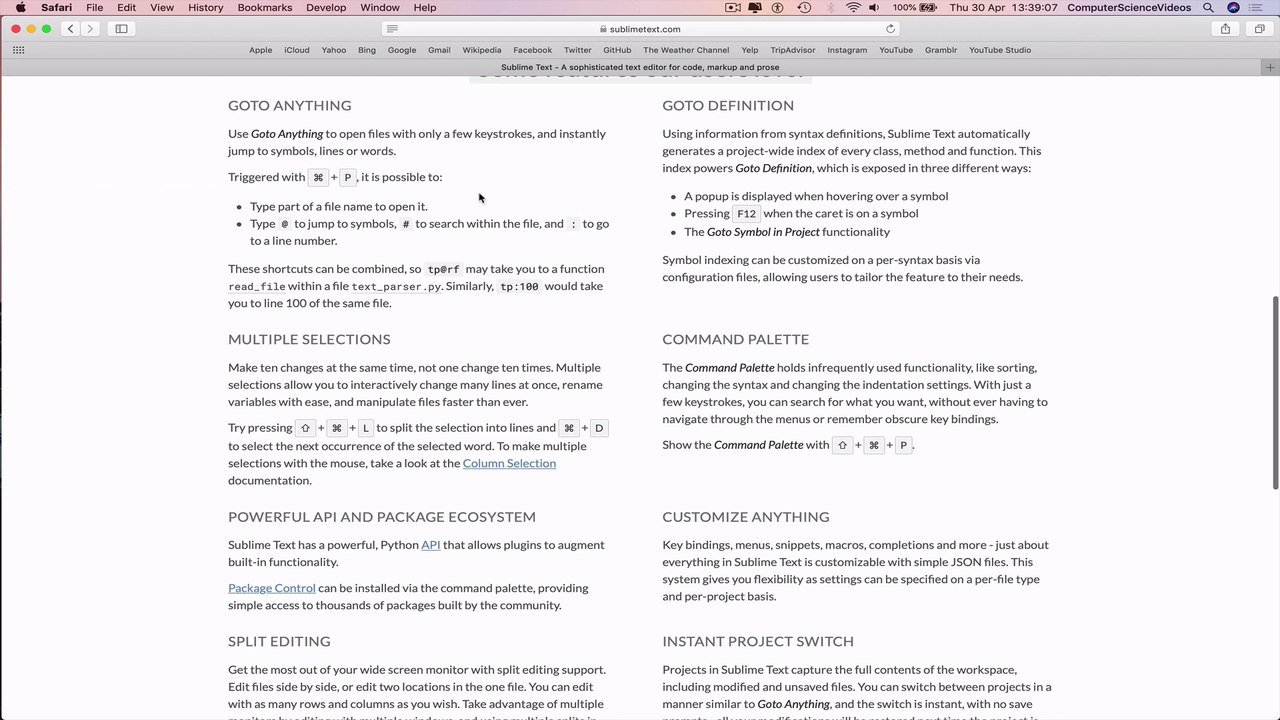Screen dimensions: 1280x720
Task: Follow the API link
Action: (x=431, y=545)
